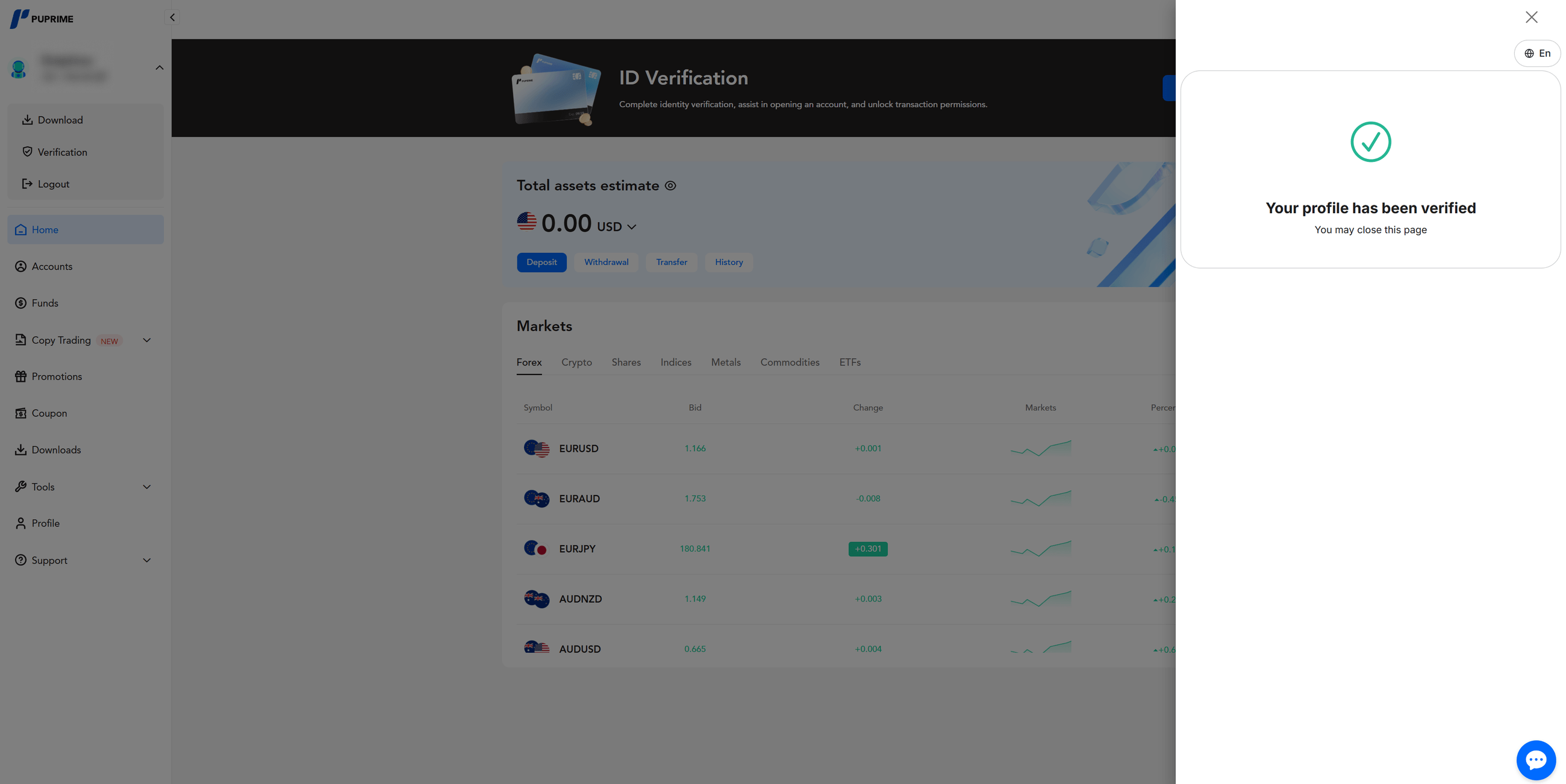Collapse the sidebar with arrow button

(172, 17)
